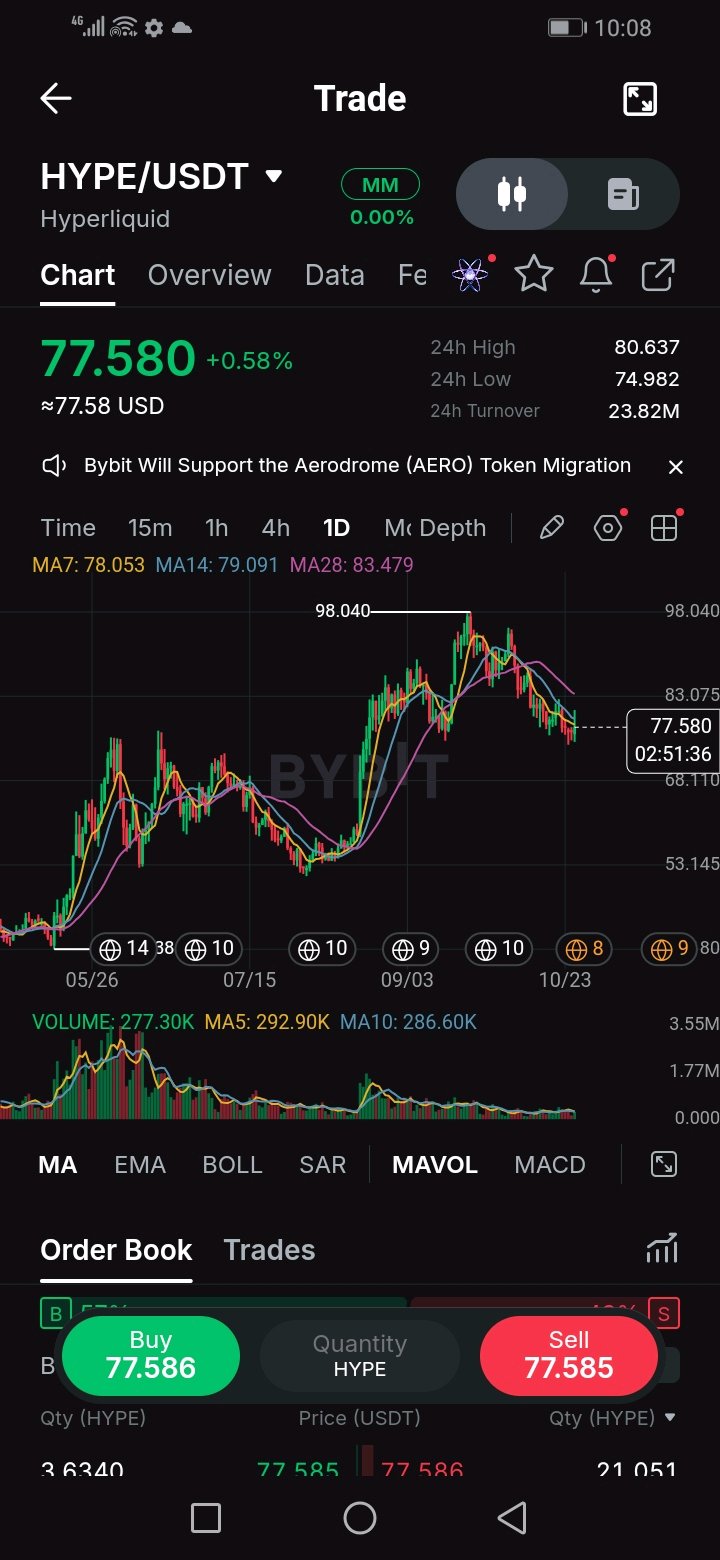The width and height of the screenshot is (720, 1560).
Task: Dismiss the Aerodrome migration announcement
Action: point(676,467)
